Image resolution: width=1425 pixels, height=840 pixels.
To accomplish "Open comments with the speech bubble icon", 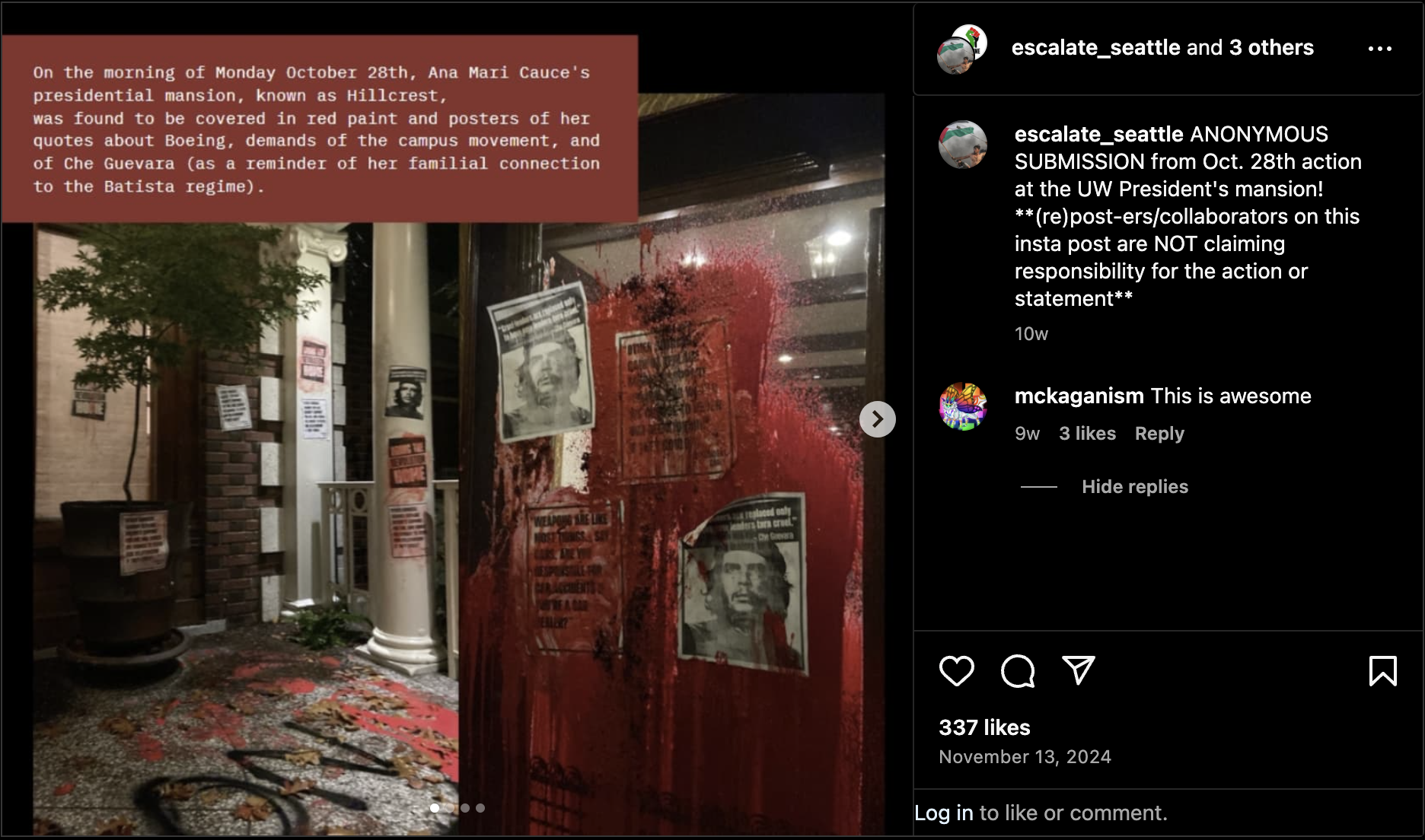I will point(1018,670).
